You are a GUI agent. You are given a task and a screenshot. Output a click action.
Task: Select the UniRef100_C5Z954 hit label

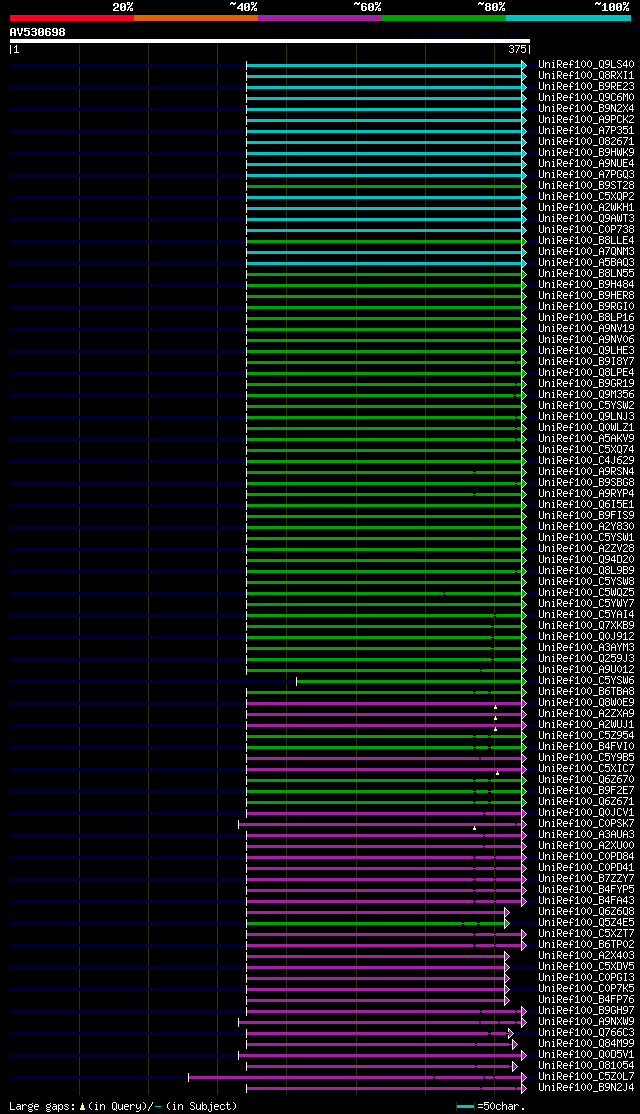[x=586, y=736]
